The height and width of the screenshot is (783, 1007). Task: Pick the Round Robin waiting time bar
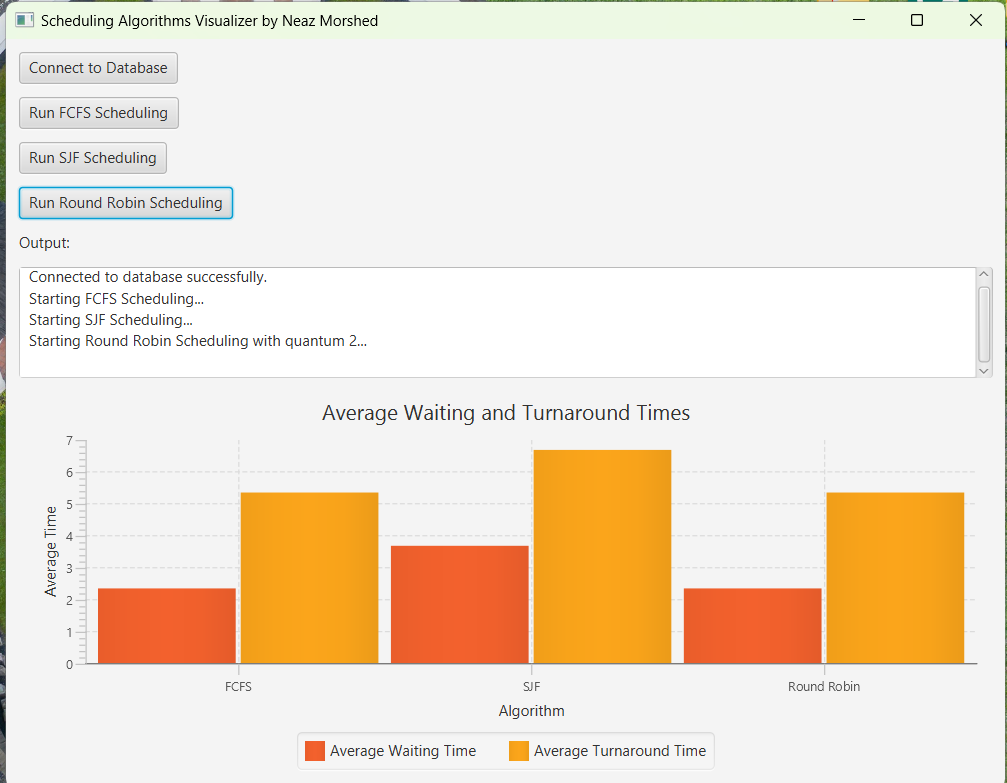coord(752,626)
